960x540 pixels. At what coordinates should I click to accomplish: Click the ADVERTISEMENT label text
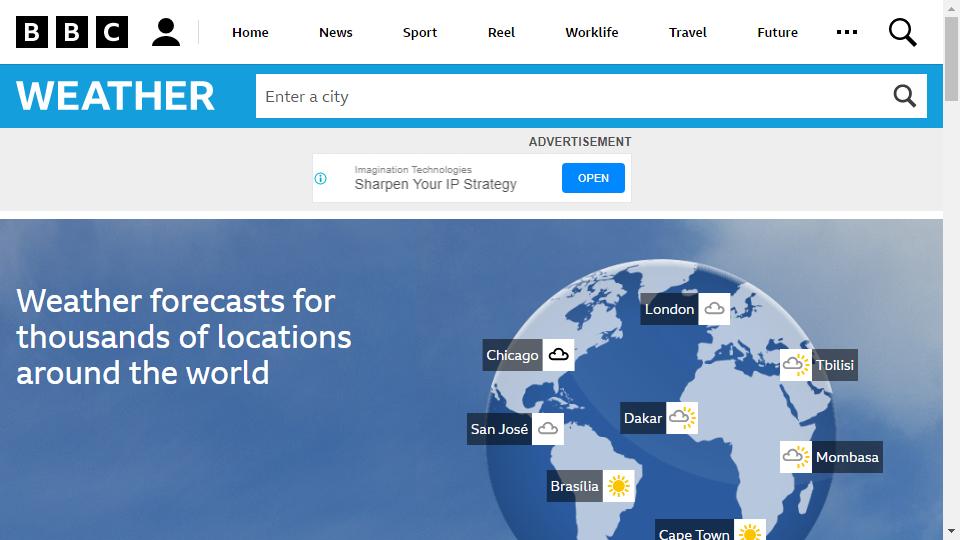580,141
